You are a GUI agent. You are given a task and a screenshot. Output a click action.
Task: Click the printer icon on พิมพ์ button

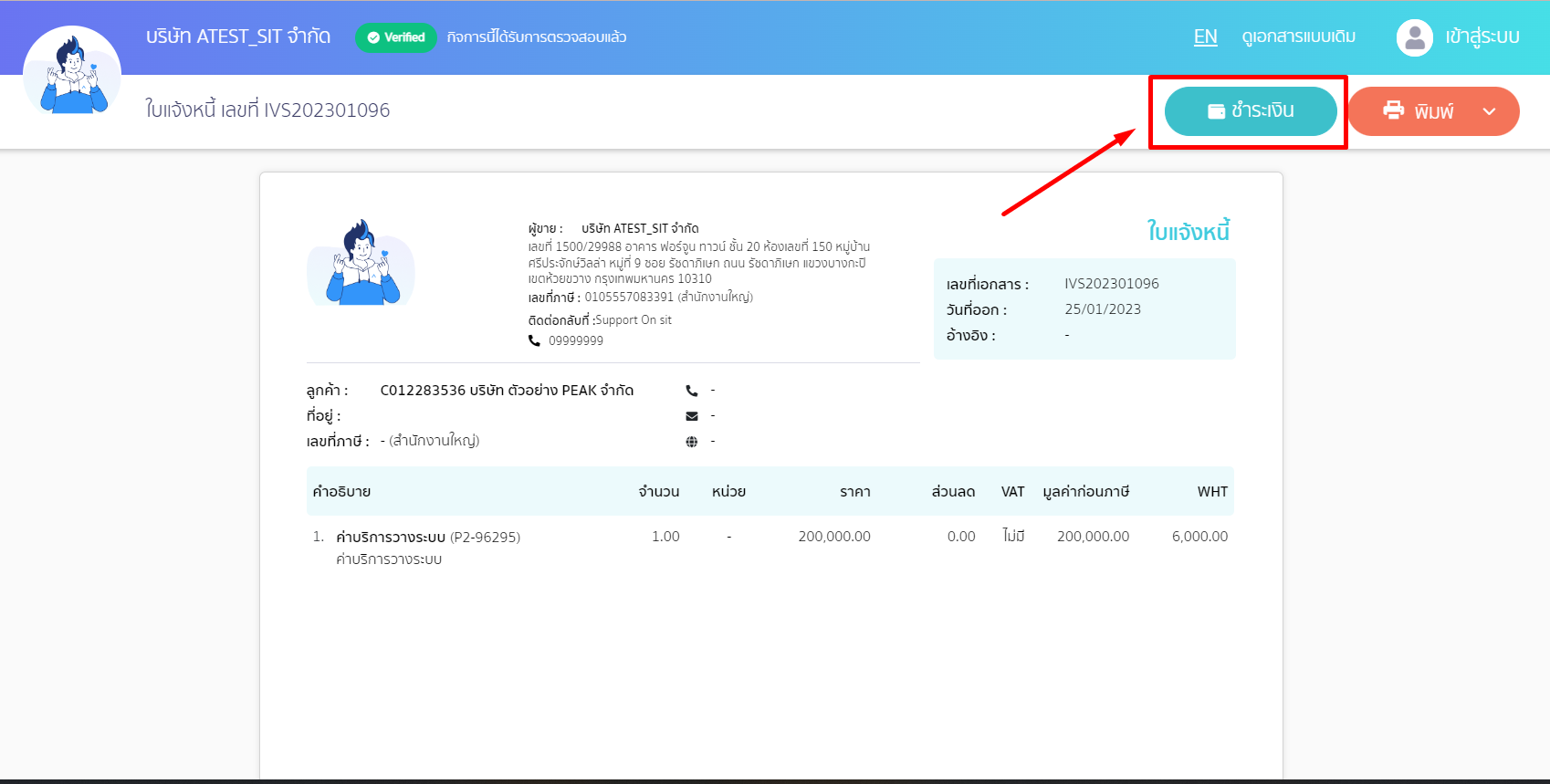click(1393, 110)
